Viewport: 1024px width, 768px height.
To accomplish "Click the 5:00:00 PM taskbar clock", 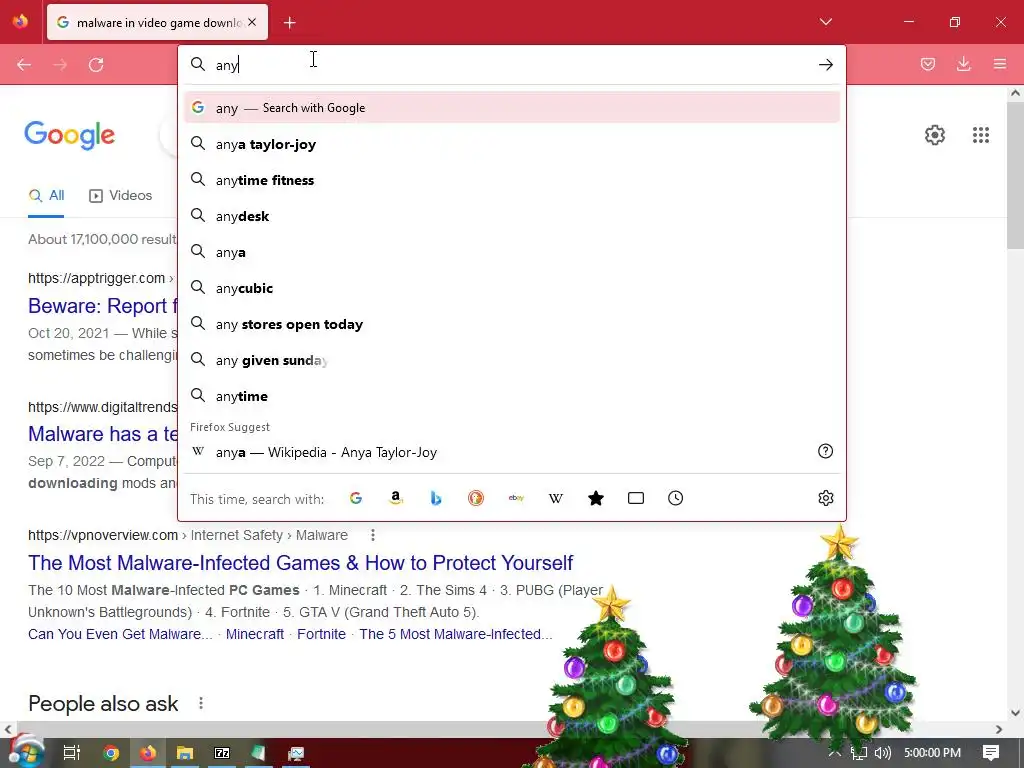I will coord(932,753).
